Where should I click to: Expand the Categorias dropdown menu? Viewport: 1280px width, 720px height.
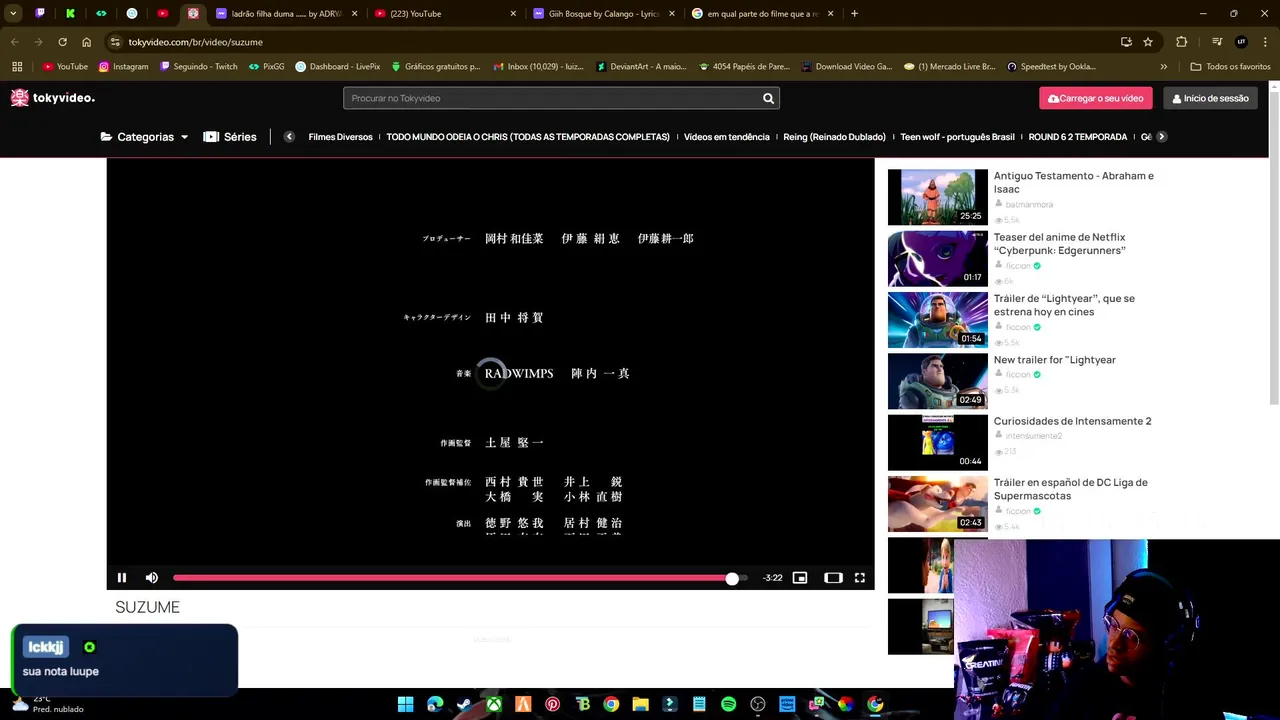tap(144, 137)
